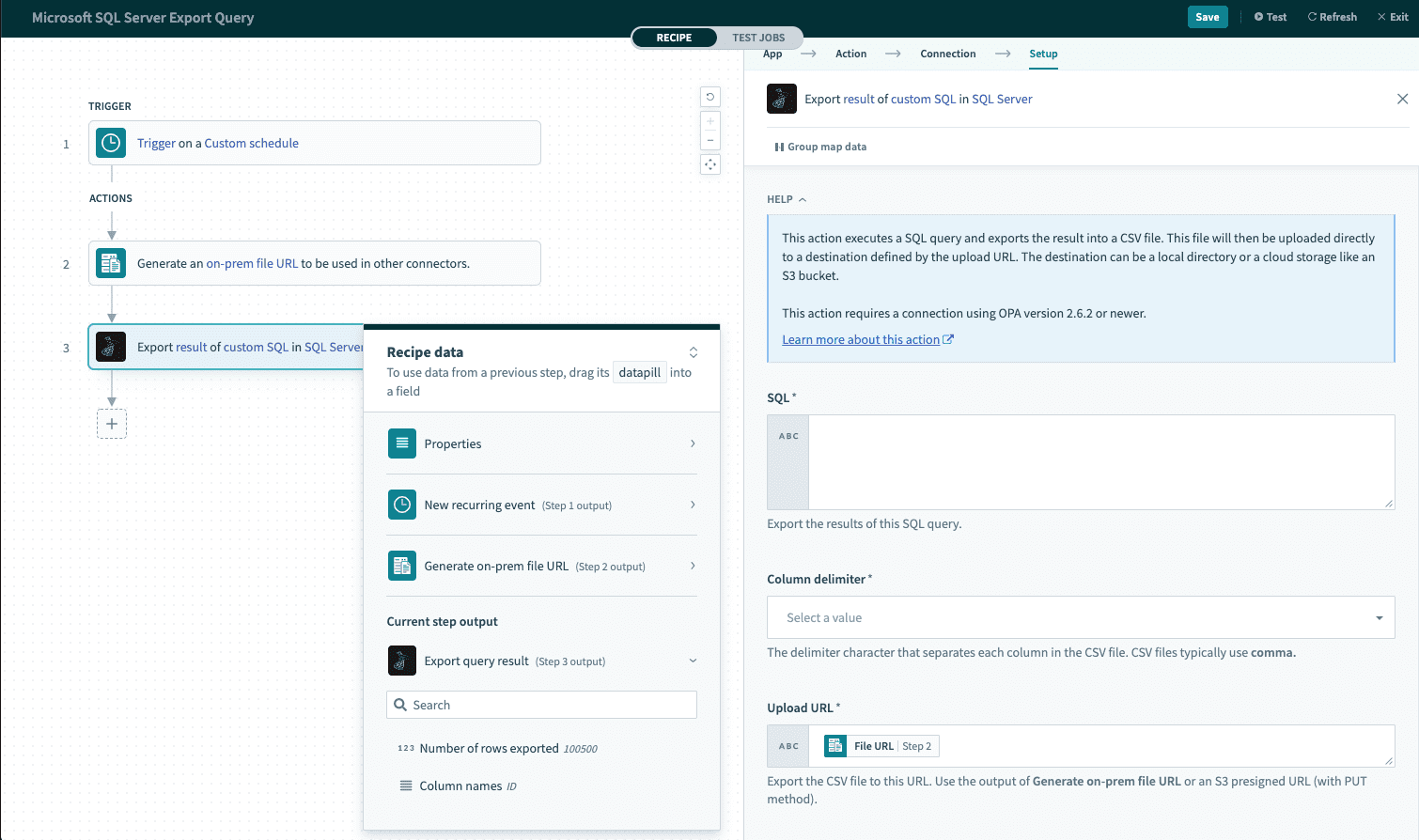The image size is (1419, 840).
Task: Click the on-prem file URL app icon
Action: tap(110, 263)
